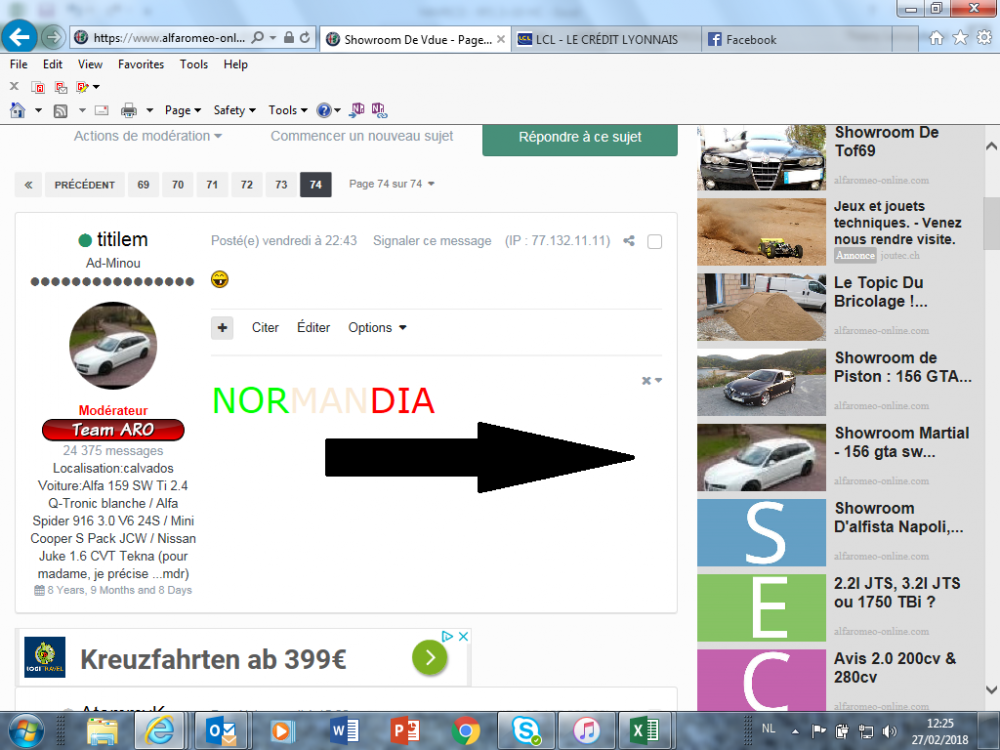Expand the 'Page 74 sur 74' dropdown
Viewport: 1000px width, 750px height.
tap(391, 184)
